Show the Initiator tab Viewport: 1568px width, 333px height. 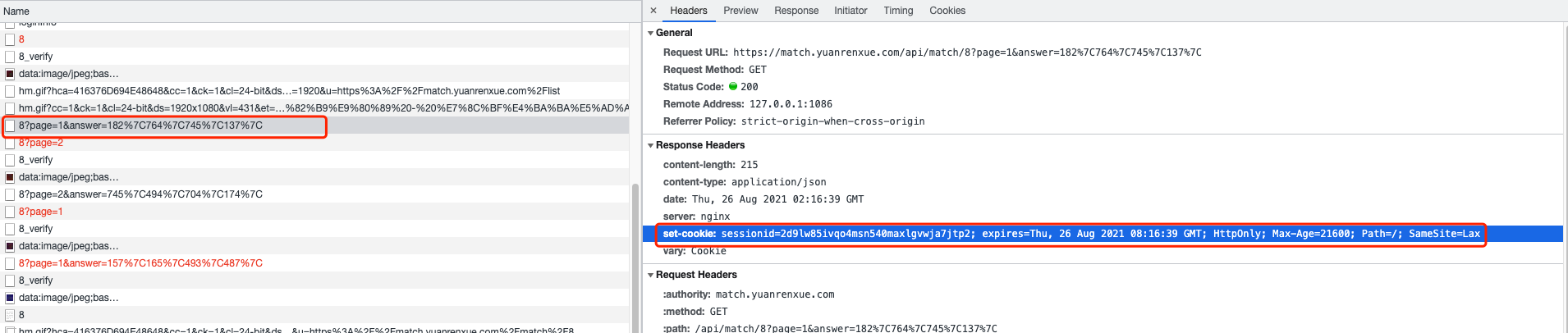850,11
